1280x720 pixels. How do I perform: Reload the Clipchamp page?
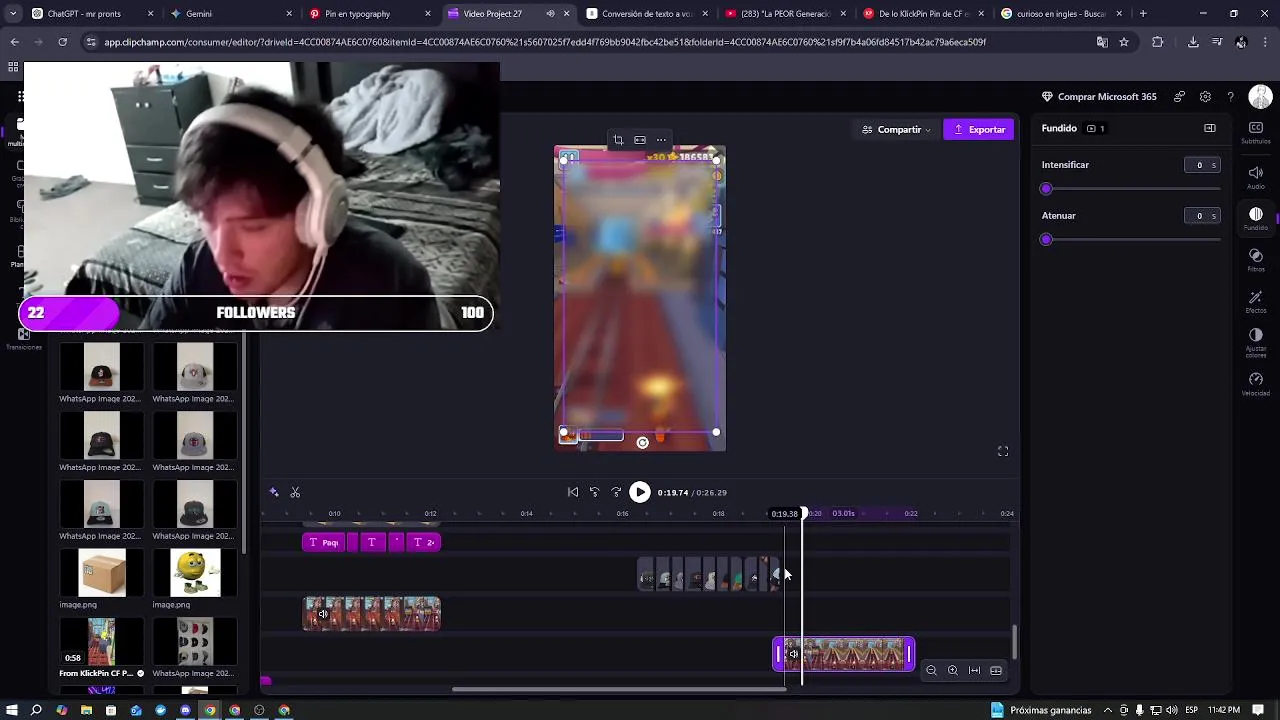[62, 42]
